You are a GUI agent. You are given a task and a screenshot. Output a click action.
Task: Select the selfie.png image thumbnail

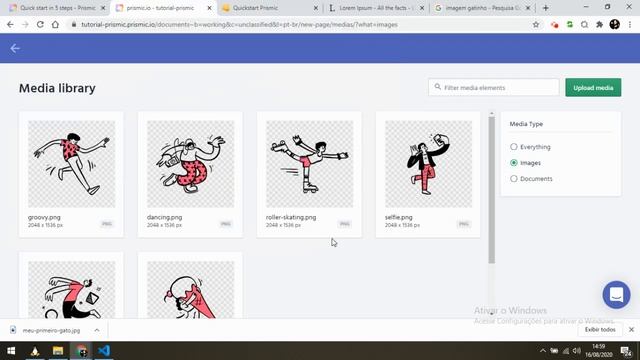pos(428,164)
